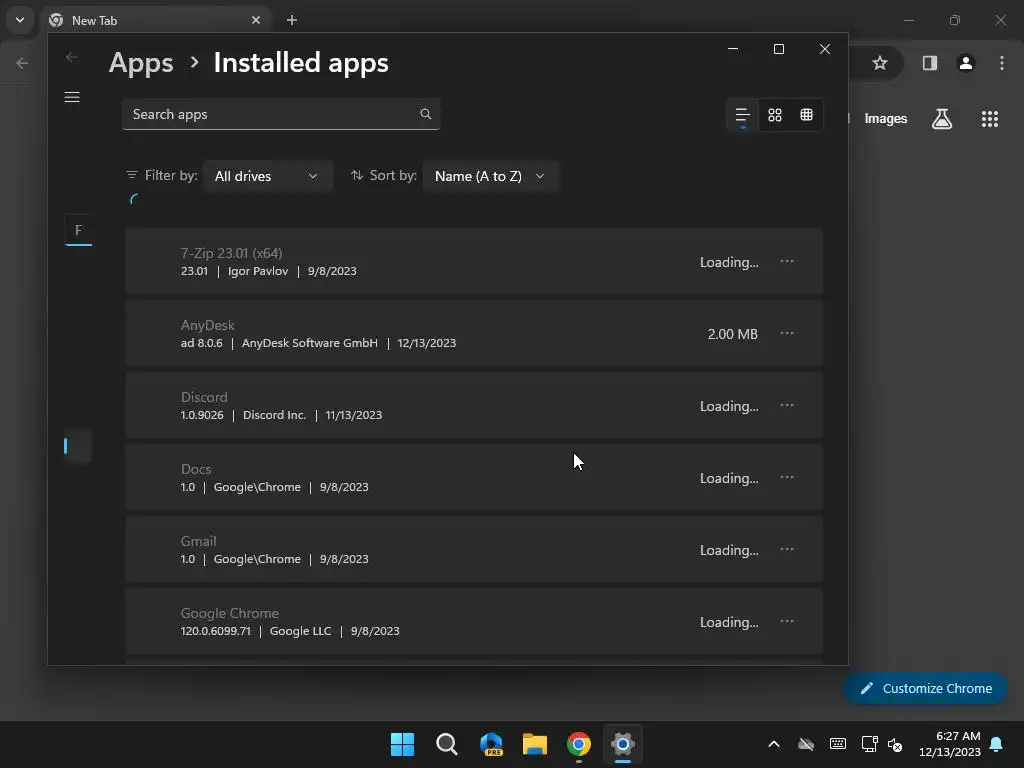
Task: Open more options for Docs
Action: 787,477
